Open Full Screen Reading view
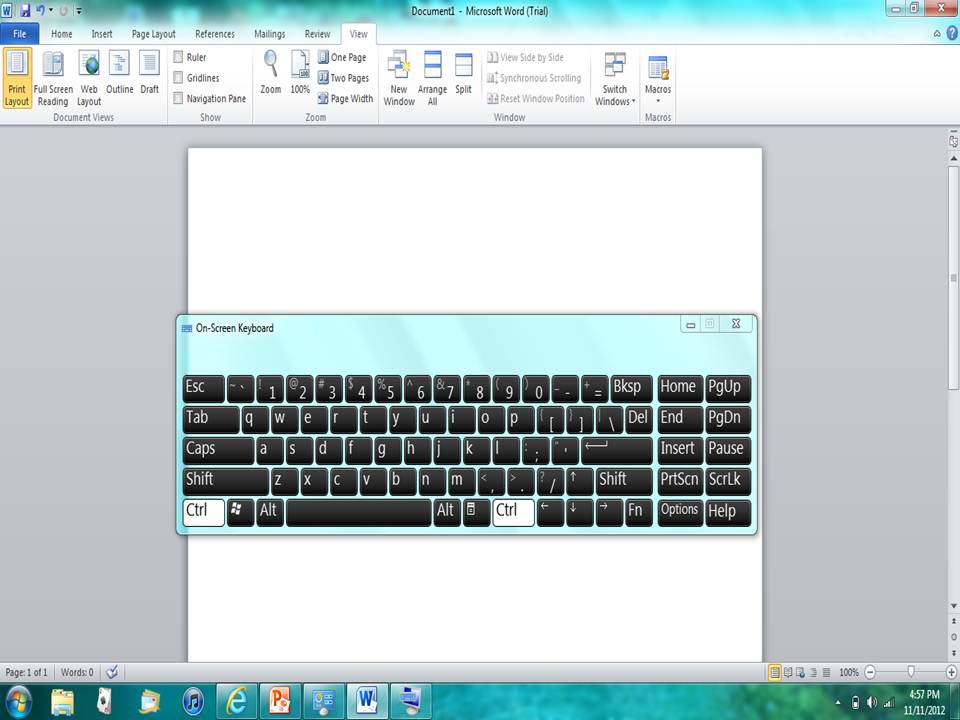This screenshot has height=720, width=960. (x=53, y=78)
